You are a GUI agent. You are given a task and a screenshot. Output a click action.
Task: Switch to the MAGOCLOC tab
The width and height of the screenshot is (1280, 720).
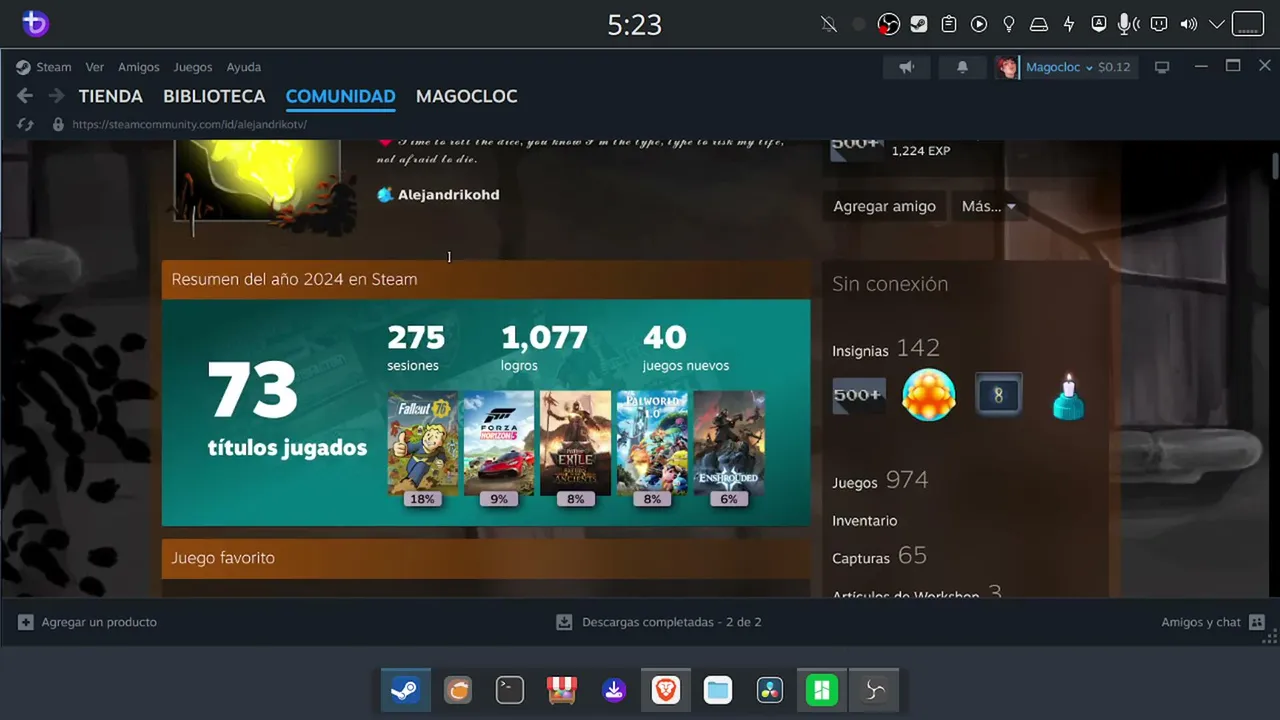click(x=467, y=96)
